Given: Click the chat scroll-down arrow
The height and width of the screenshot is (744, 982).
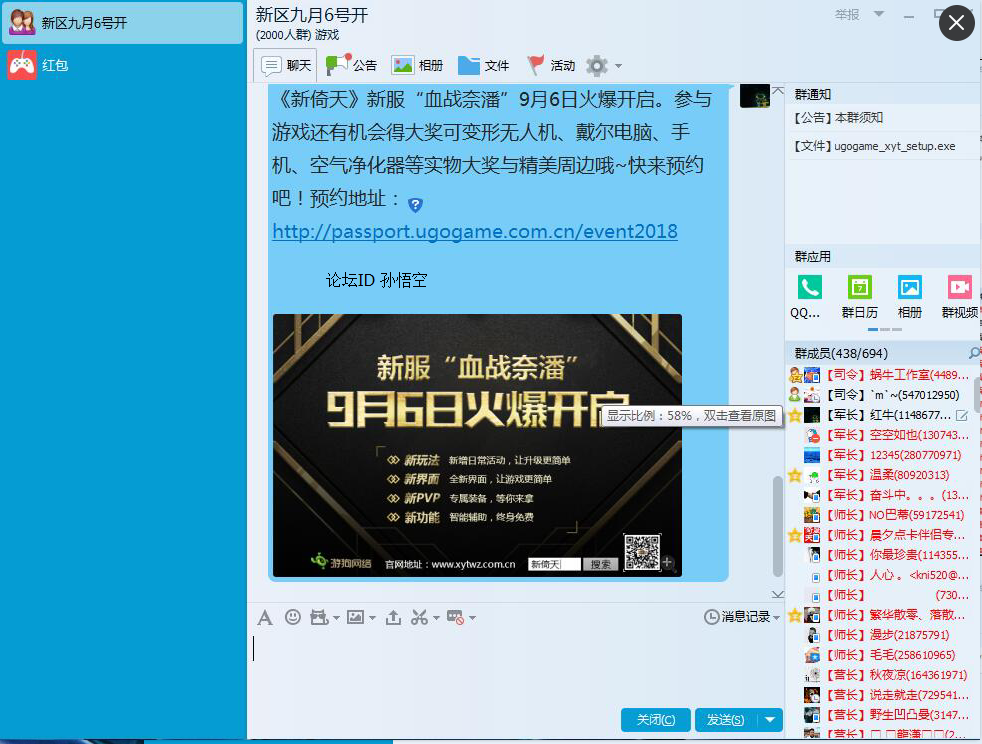Looking at the screenshot, I should pyautogui.click(x=778, y=594).
